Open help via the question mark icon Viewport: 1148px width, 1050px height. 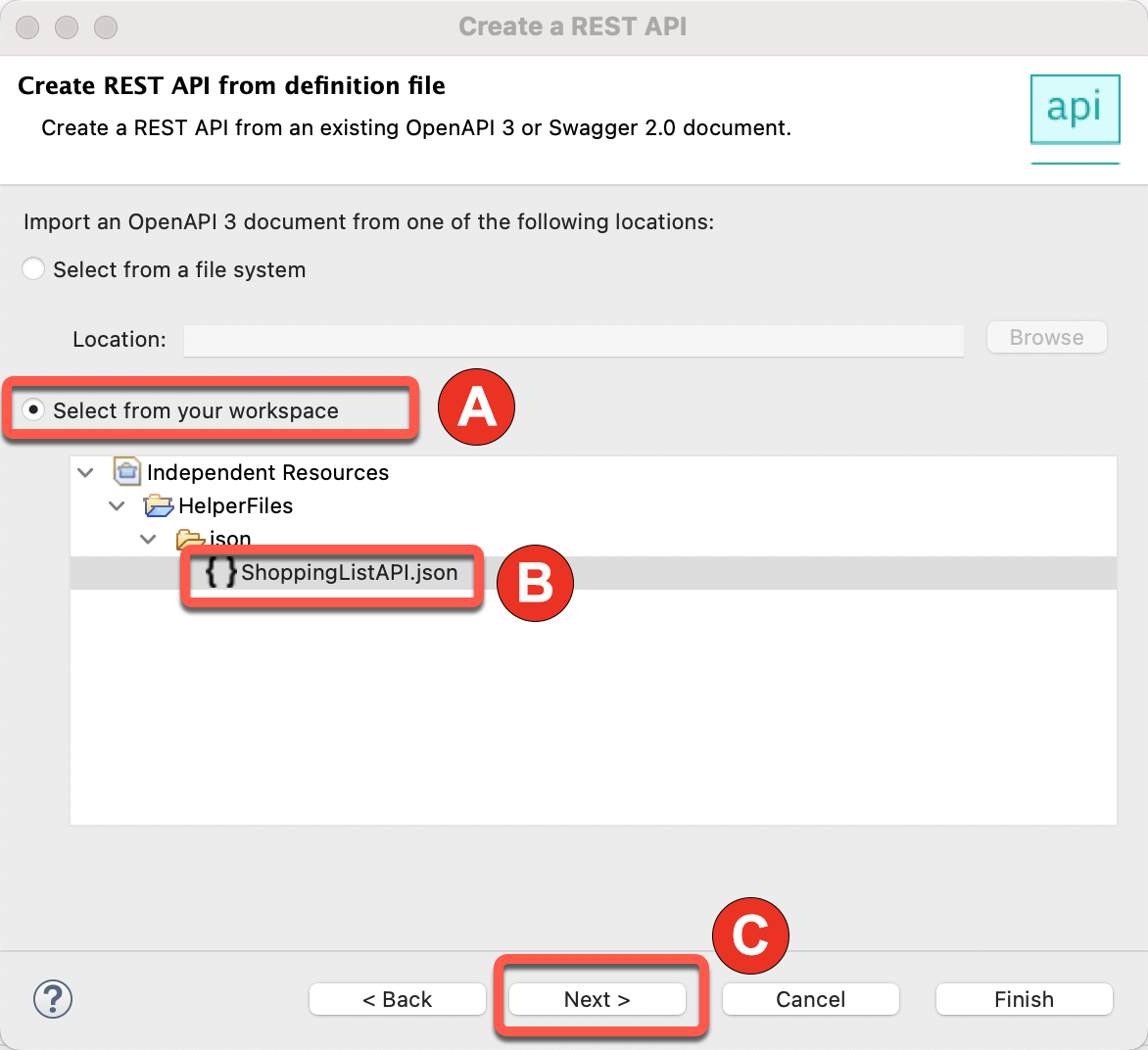pos(53,999)
